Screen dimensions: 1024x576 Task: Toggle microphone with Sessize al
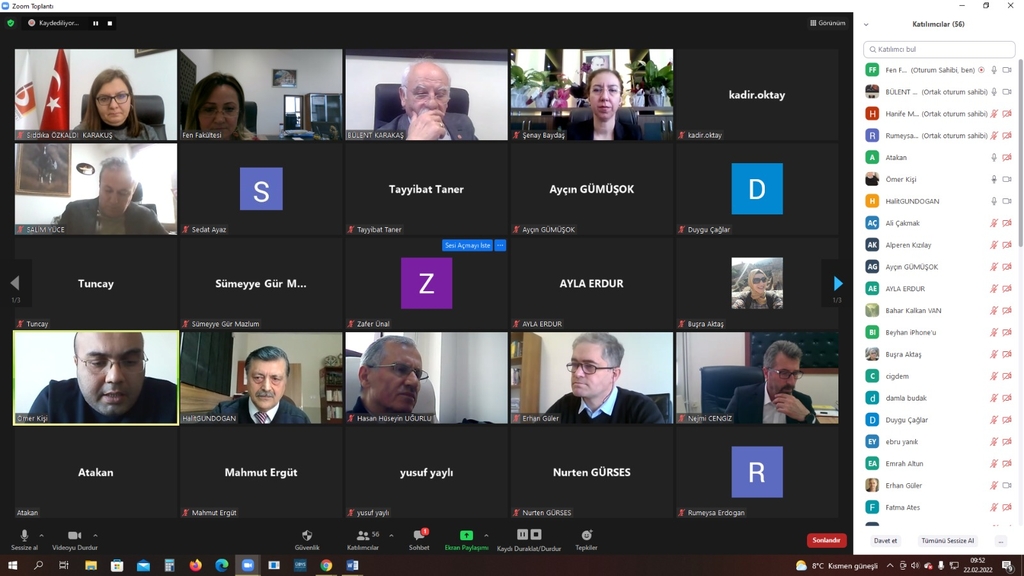(24, 536)
